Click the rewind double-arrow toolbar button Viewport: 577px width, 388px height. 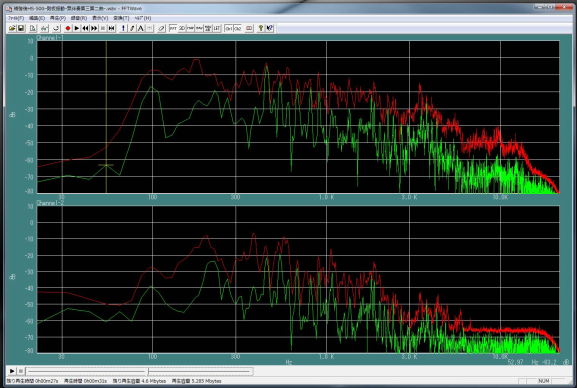click(x=85, y=28)
